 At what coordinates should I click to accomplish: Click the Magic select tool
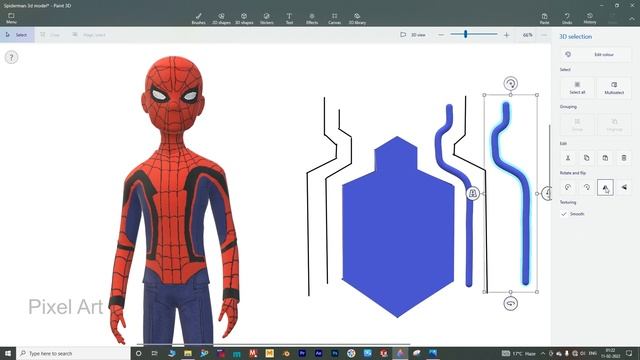pos(89,35)
